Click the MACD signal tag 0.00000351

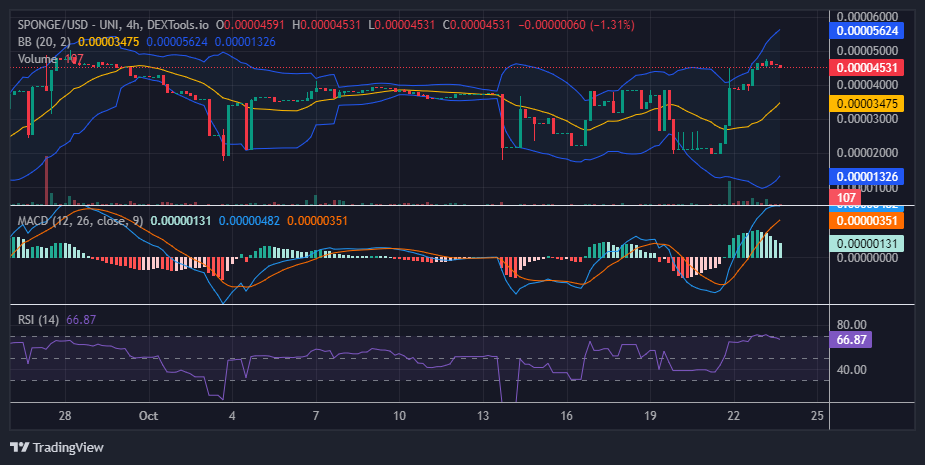click(x=867, y=221)
